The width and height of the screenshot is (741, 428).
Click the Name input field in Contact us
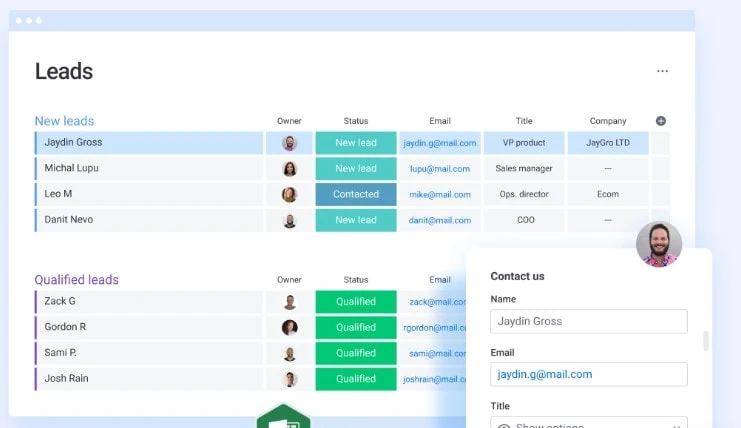(x=589, y=321)
